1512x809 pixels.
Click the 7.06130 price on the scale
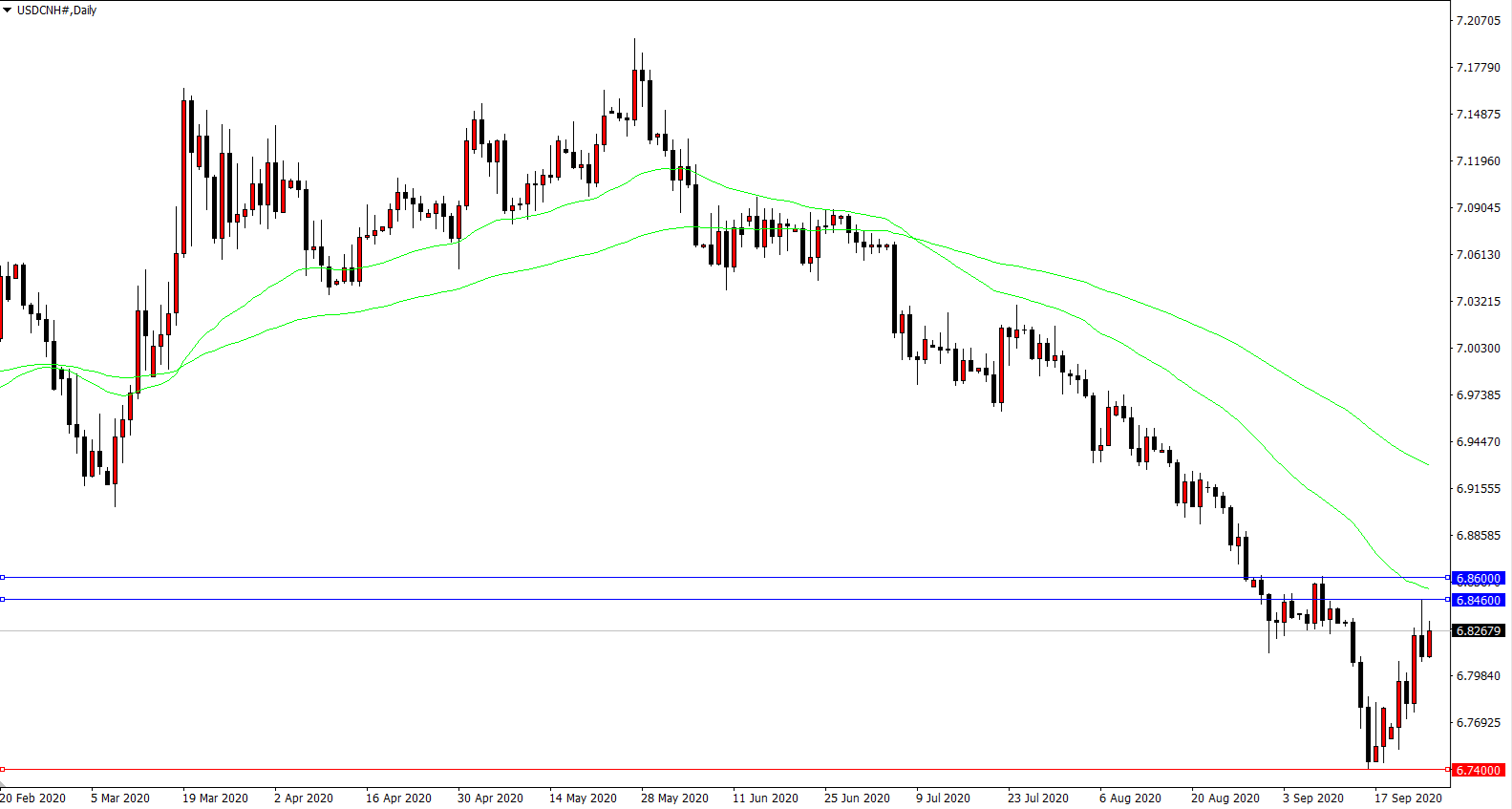[1478, 255]
